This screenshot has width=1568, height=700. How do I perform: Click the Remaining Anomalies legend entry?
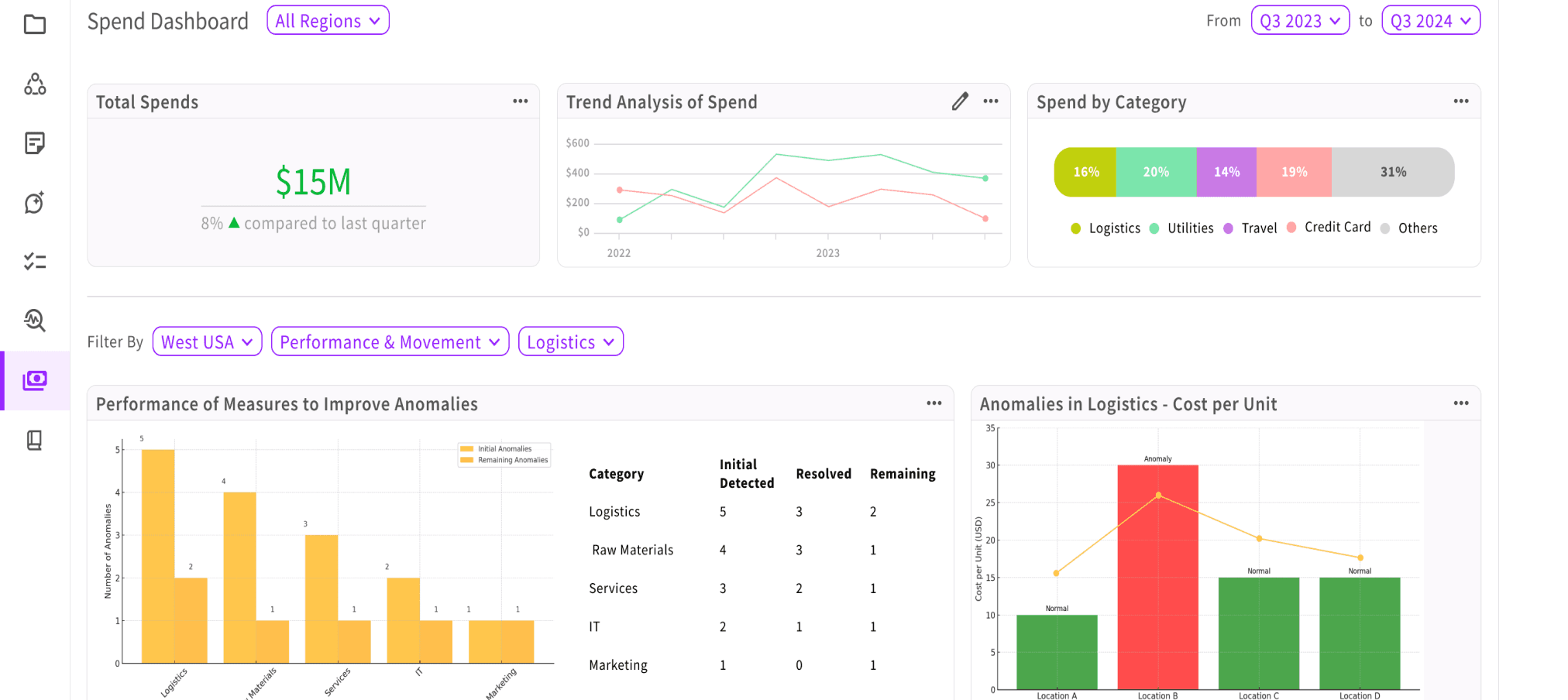click(504, 460)
